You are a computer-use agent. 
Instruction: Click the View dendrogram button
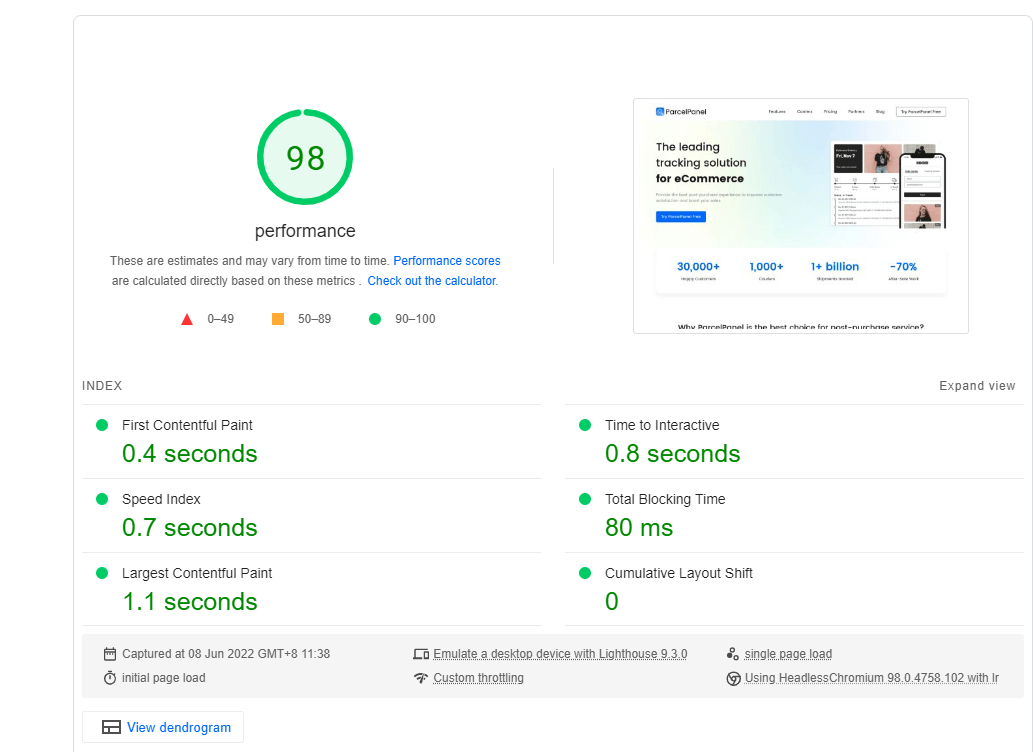[x=163, y=727]
